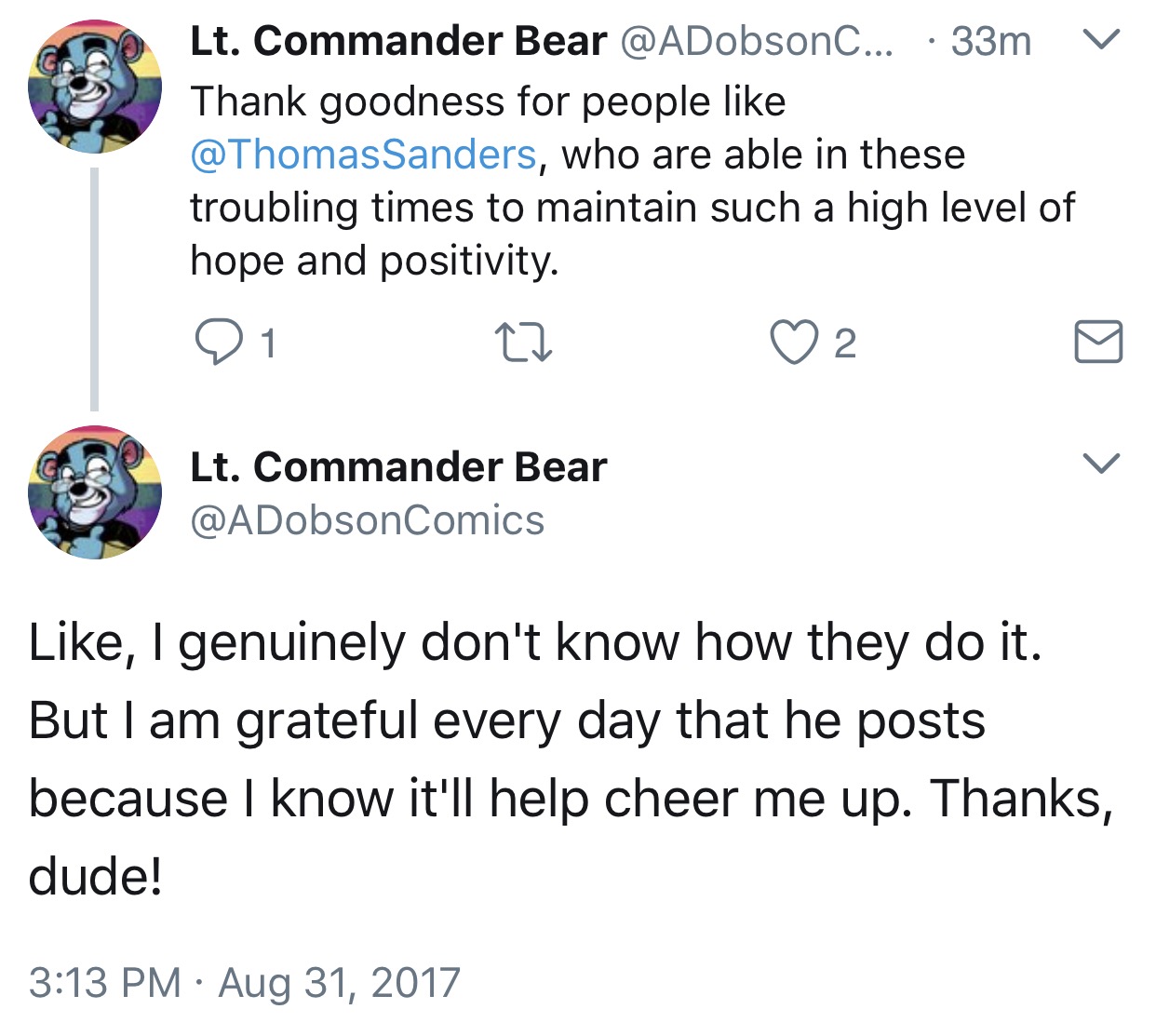Viewport: 1156px width, 1036px height.
Task: Open second tweet's bear profile avatar
Action: pos(94,492)
